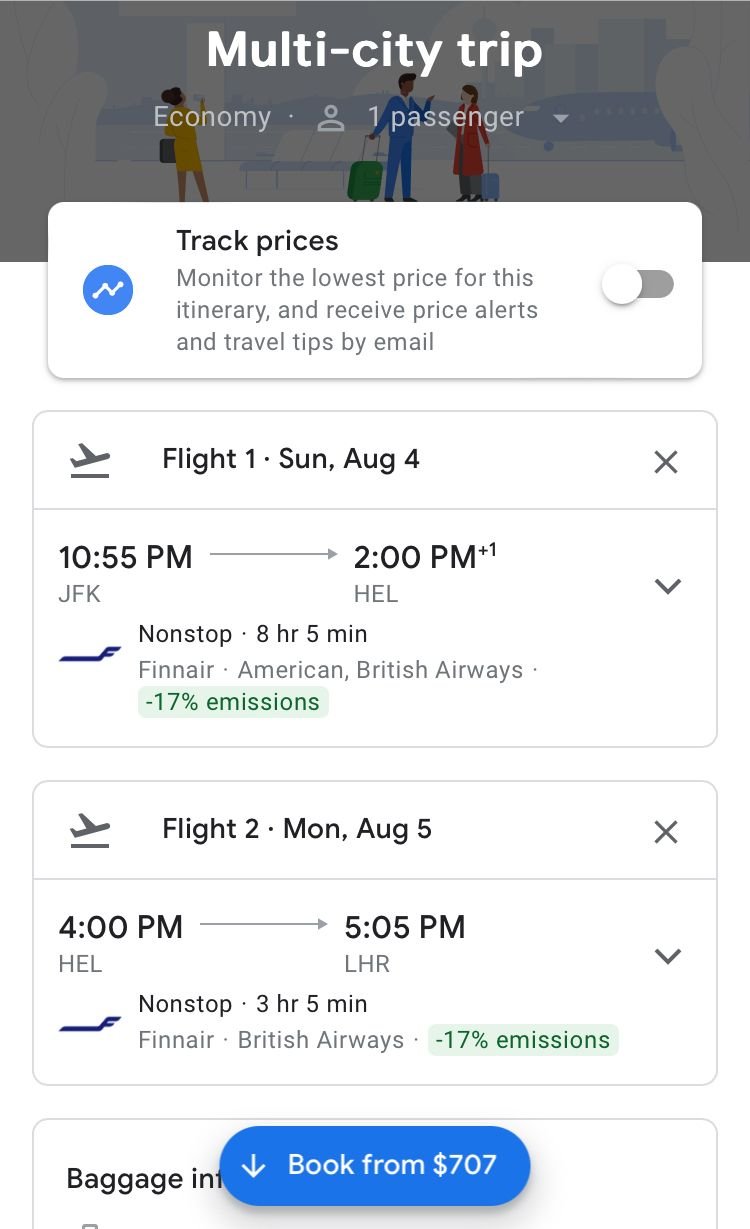Click the Multi-city trip title
This screenshot has width=750, height=1229.
coord(374,50)
